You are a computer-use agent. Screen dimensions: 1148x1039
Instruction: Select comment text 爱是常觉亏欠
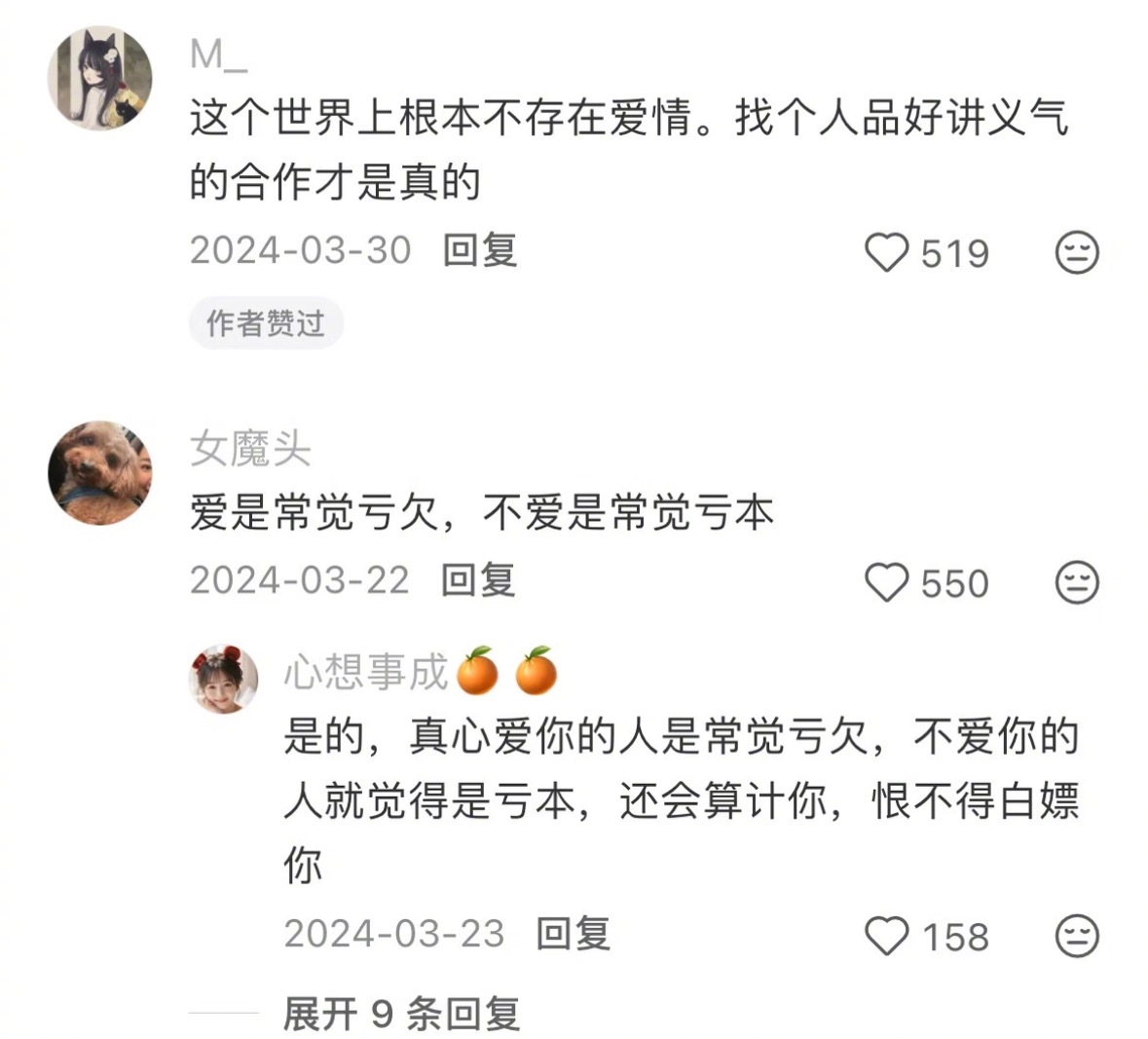pyautogui.click(x=315, y=512)
